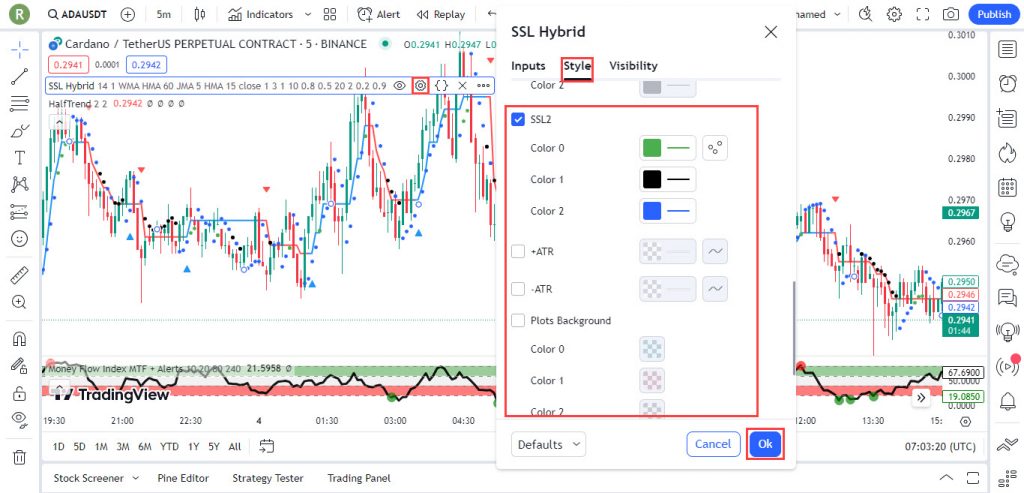
Task: Open the forecasting and measurement tools
Action: 20,212
